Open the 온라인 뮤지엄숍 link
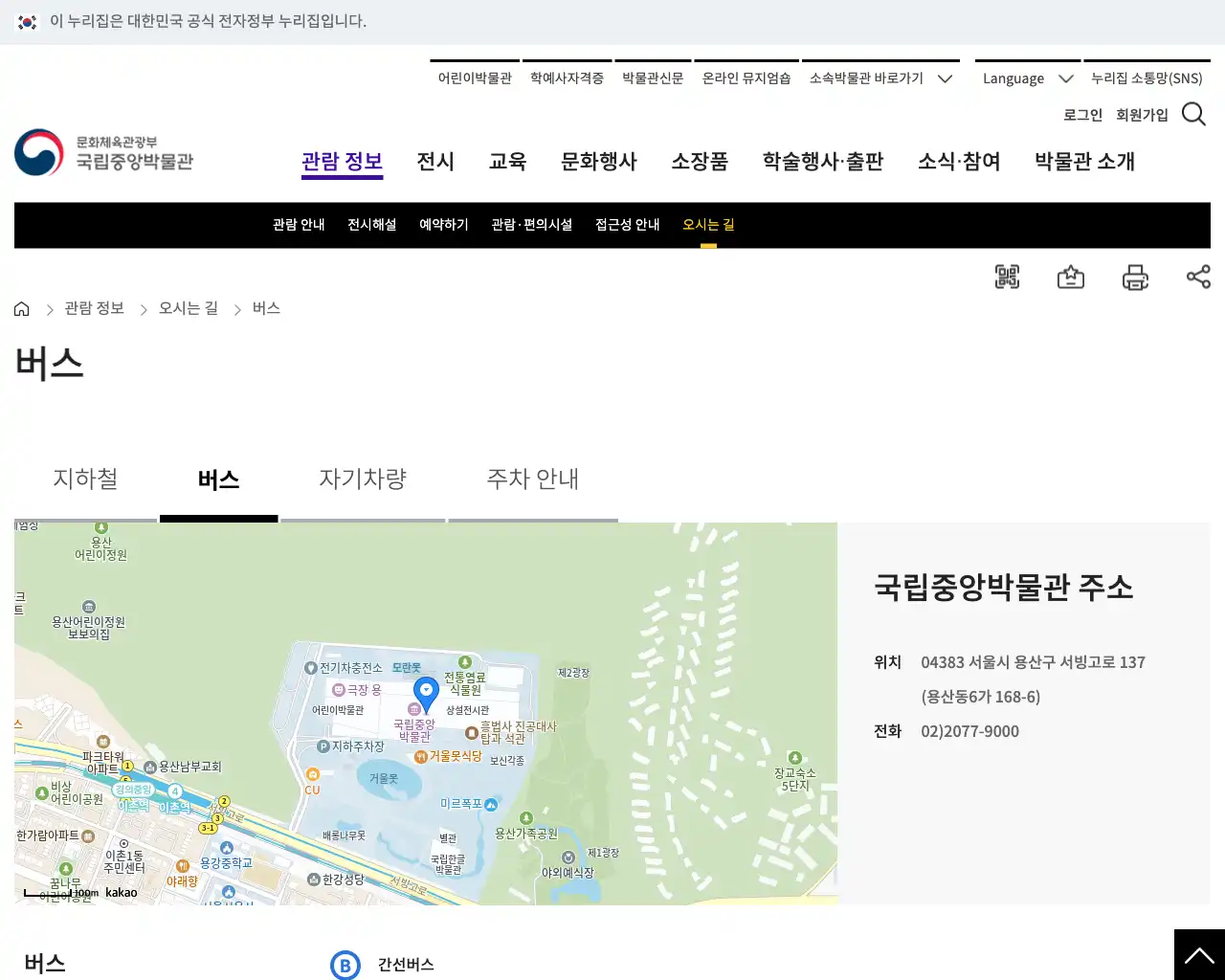 (746, 78)
